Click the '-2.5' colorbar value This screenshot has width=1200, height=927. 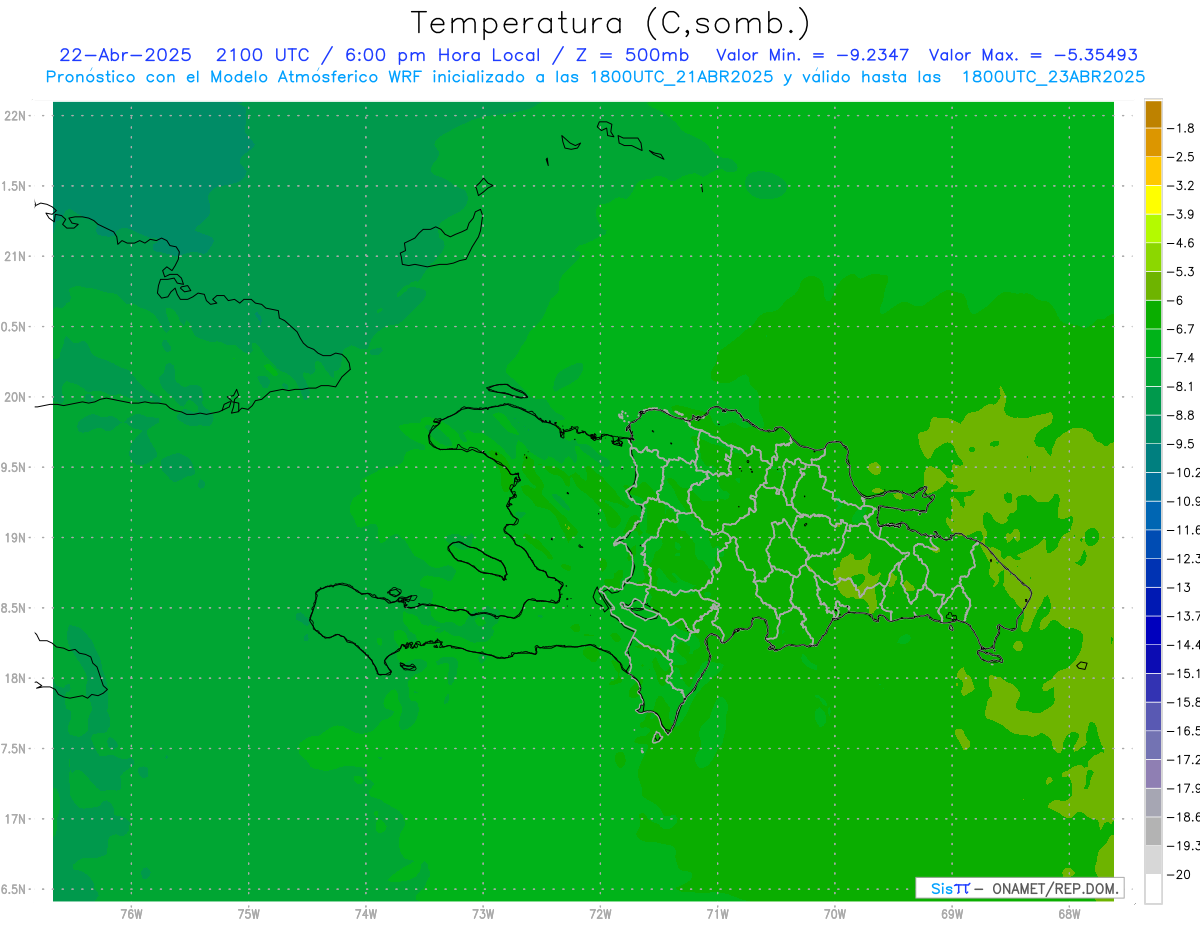[x=1181, y=157]
